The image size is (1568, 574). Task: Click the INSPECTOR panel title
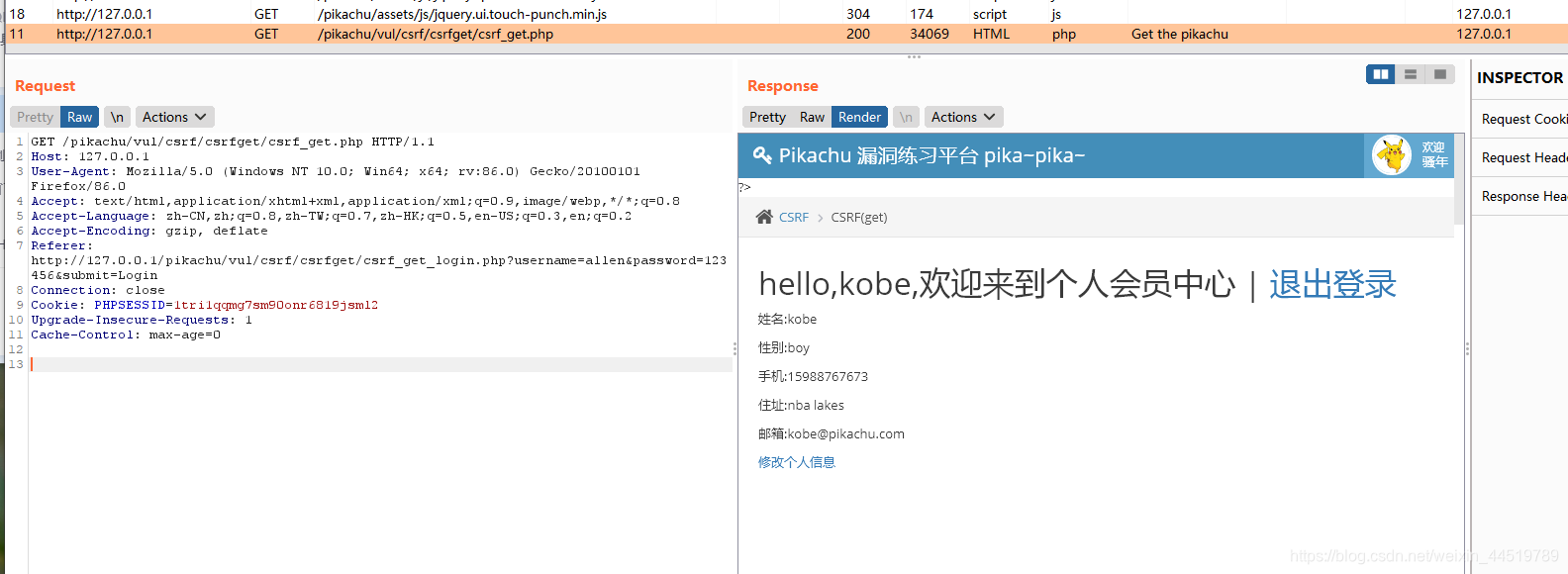pyautogui.click(x=1520, y=77)
